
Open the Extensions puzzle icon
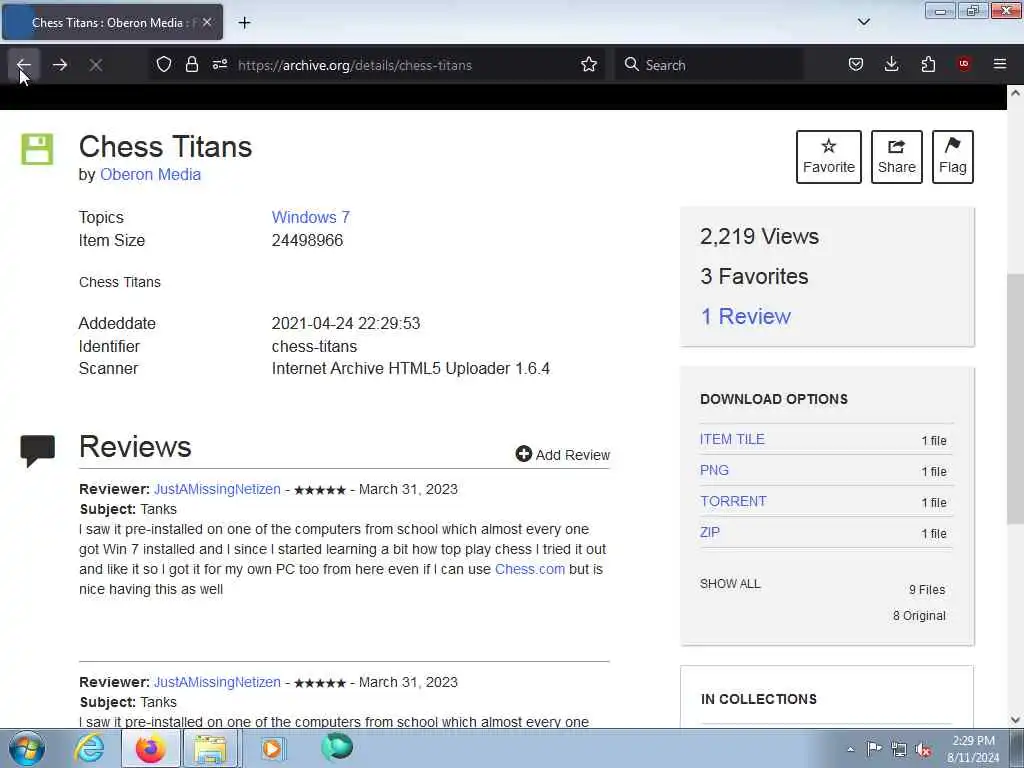(928, 64)
